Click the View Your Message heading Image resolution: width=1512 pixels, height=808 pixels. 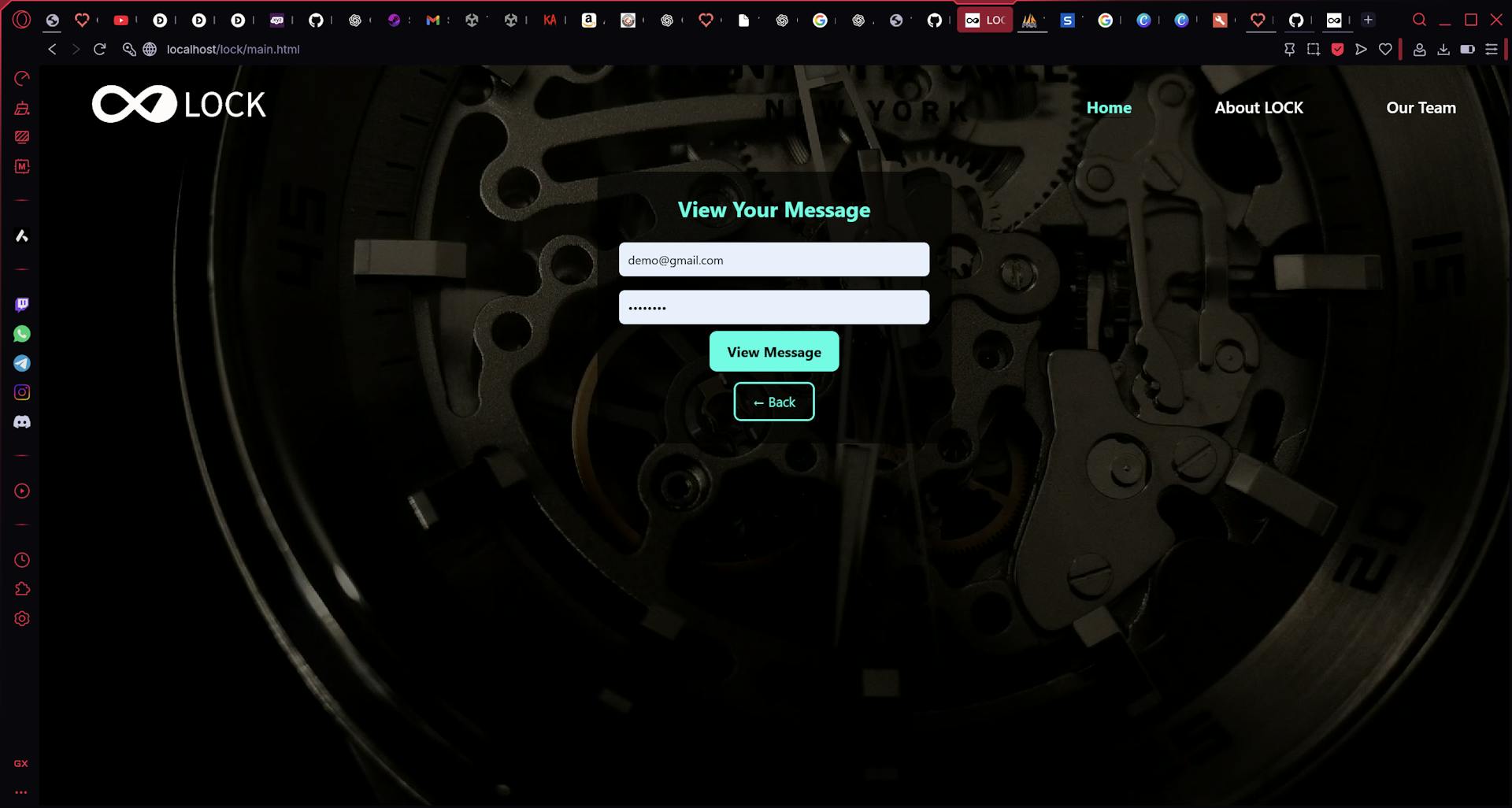tap(774, 210)
